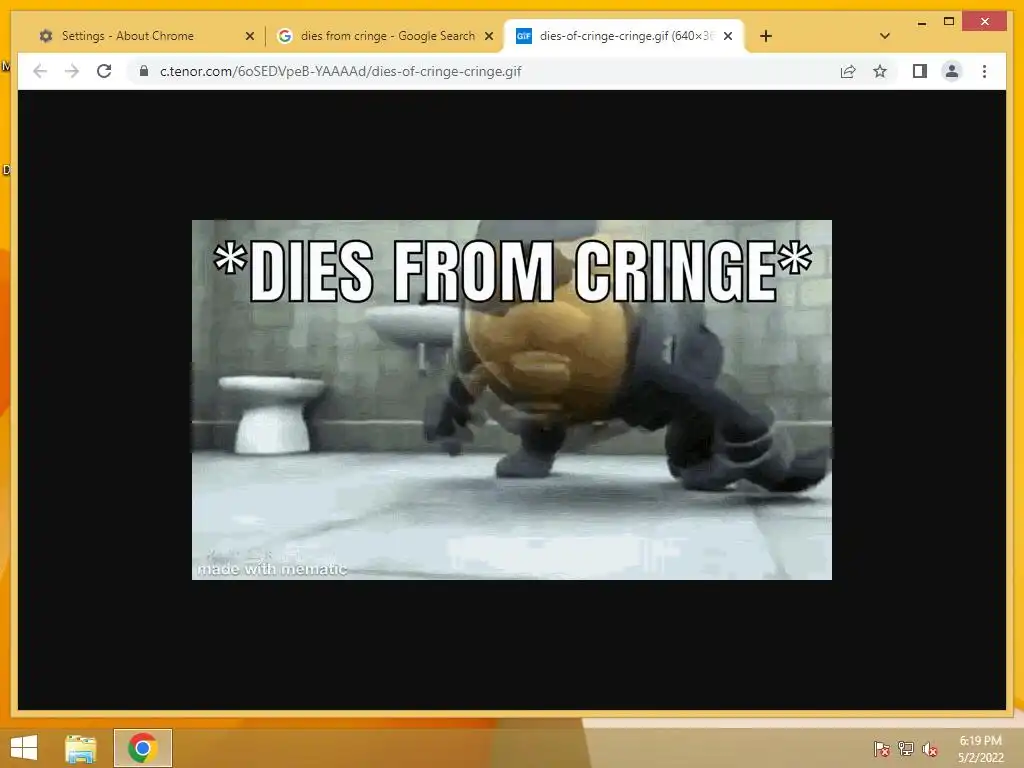Screen dimensions: 1024x768
Task: Select the dies-of-cringe-cringe.gif tab
Action: tap(624, 36)
